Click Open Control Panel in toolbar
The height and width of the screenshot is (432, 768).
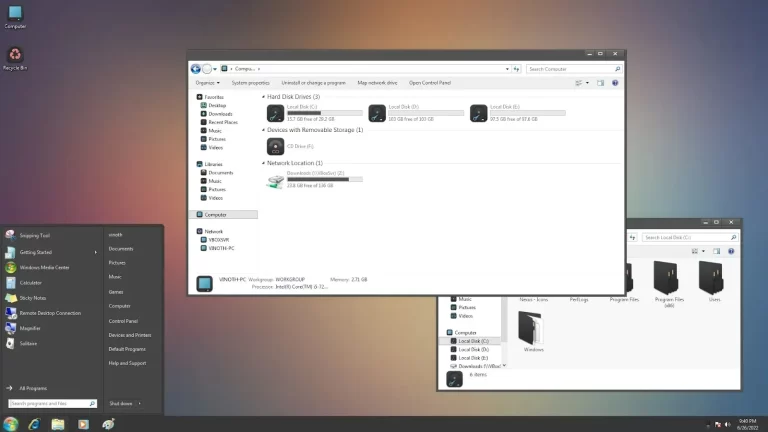pyautogui.click(x=430, y=83)
